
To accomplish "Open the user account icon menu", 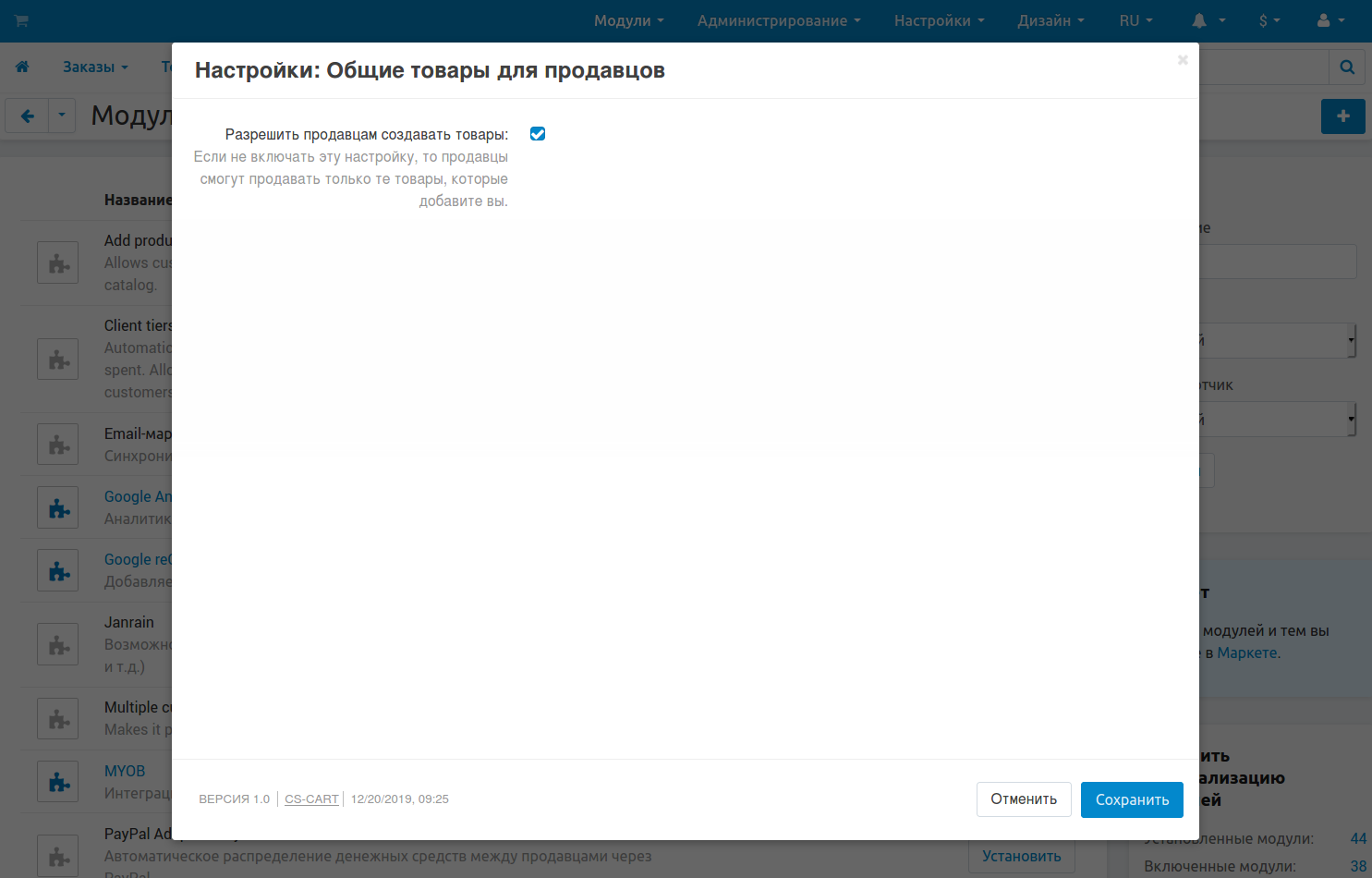I will click(x=1330, y=20).
